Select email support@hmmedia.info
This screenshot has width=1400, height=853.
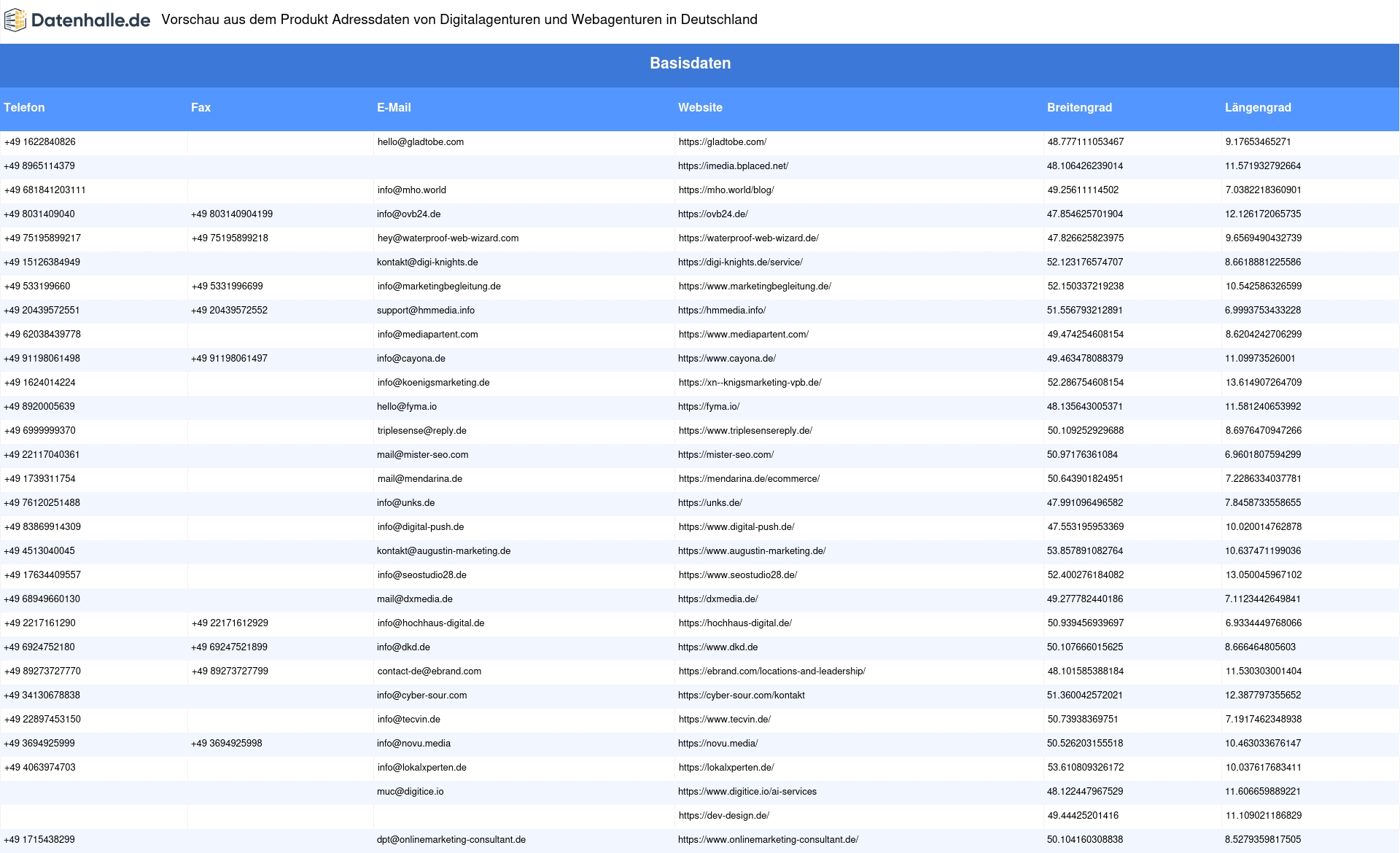coord(426,311)
